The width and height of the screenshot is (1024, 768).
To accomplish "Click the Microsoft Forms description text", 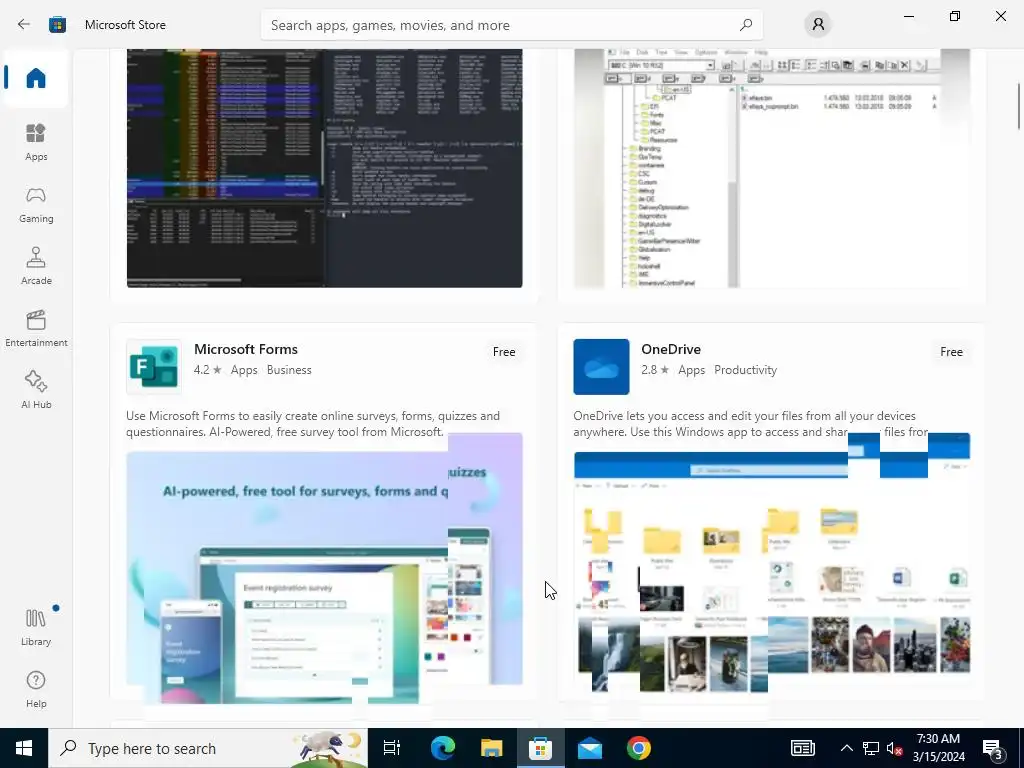I will pos(313,424).
